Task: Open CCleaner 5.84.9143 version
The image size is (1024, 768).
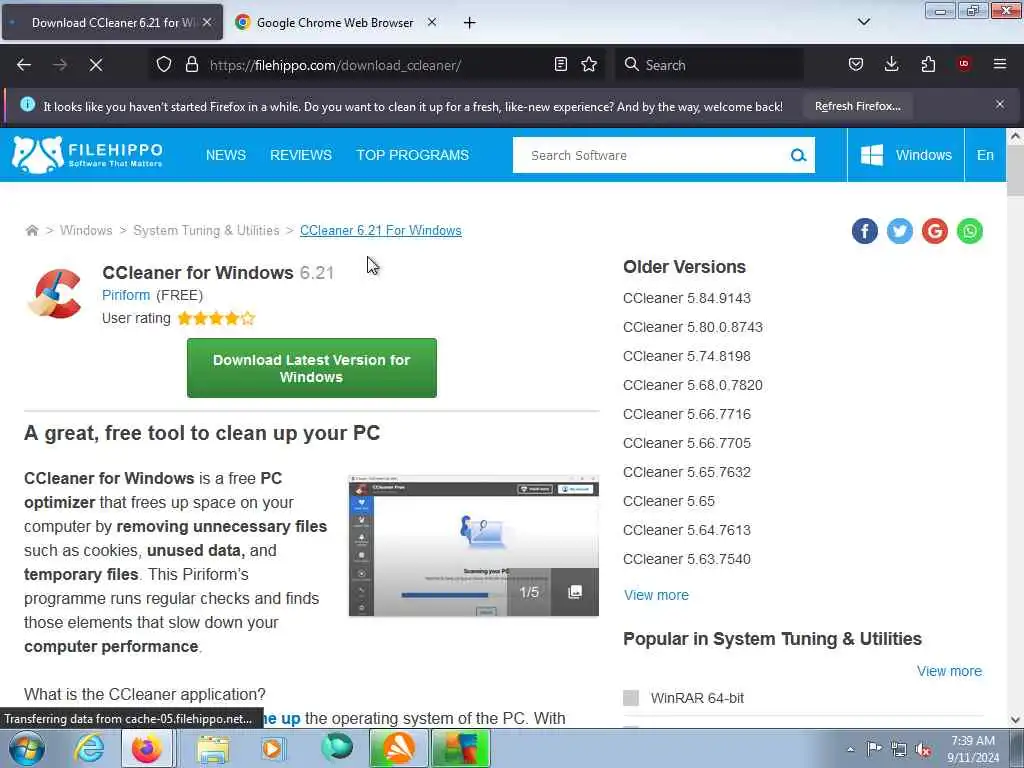Action: point(687,298)
